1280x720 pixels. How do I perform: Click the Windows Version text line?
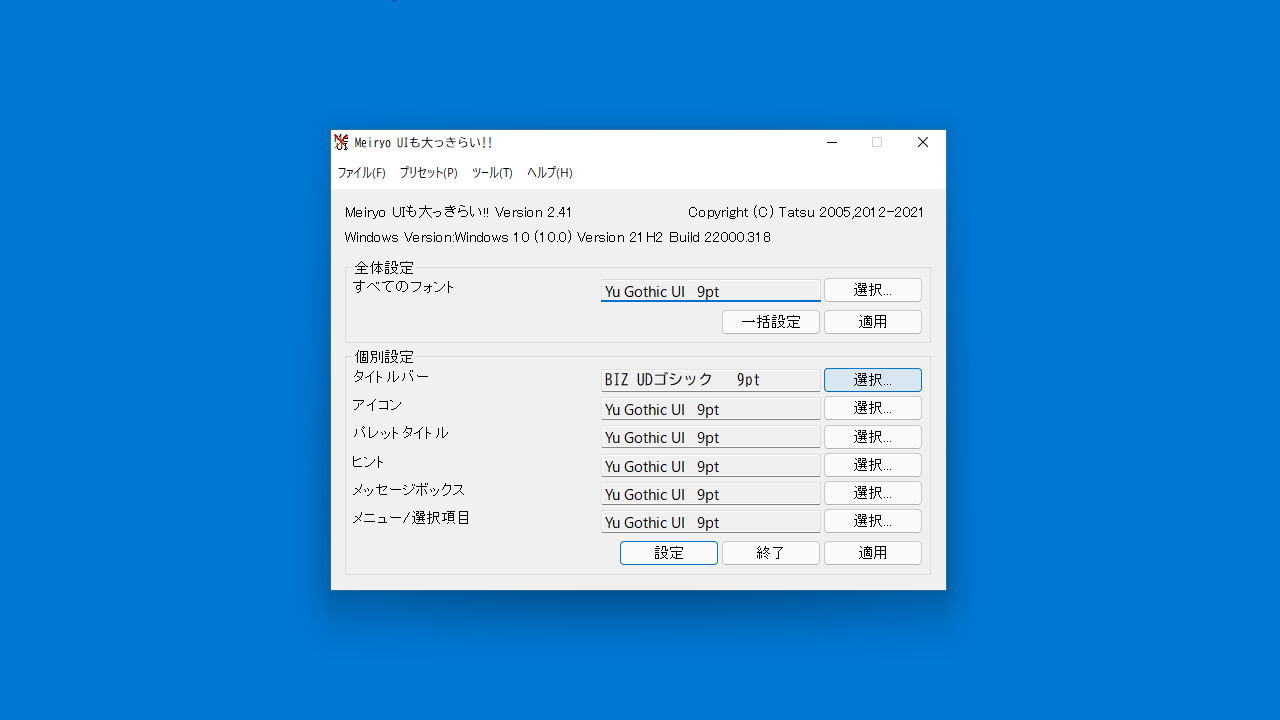coord(557,237)
